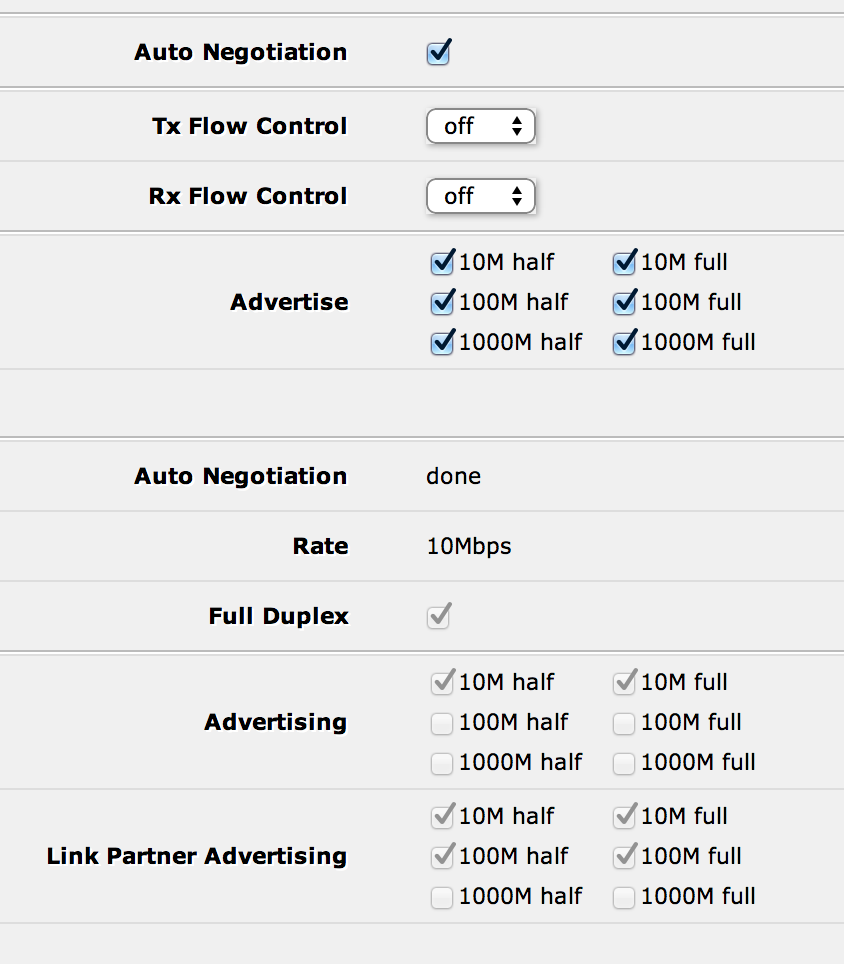Toggle 1000M full under Advertise
Image resolution: width=844 pixels, height=964 pixels.
[x=624, y=343]
